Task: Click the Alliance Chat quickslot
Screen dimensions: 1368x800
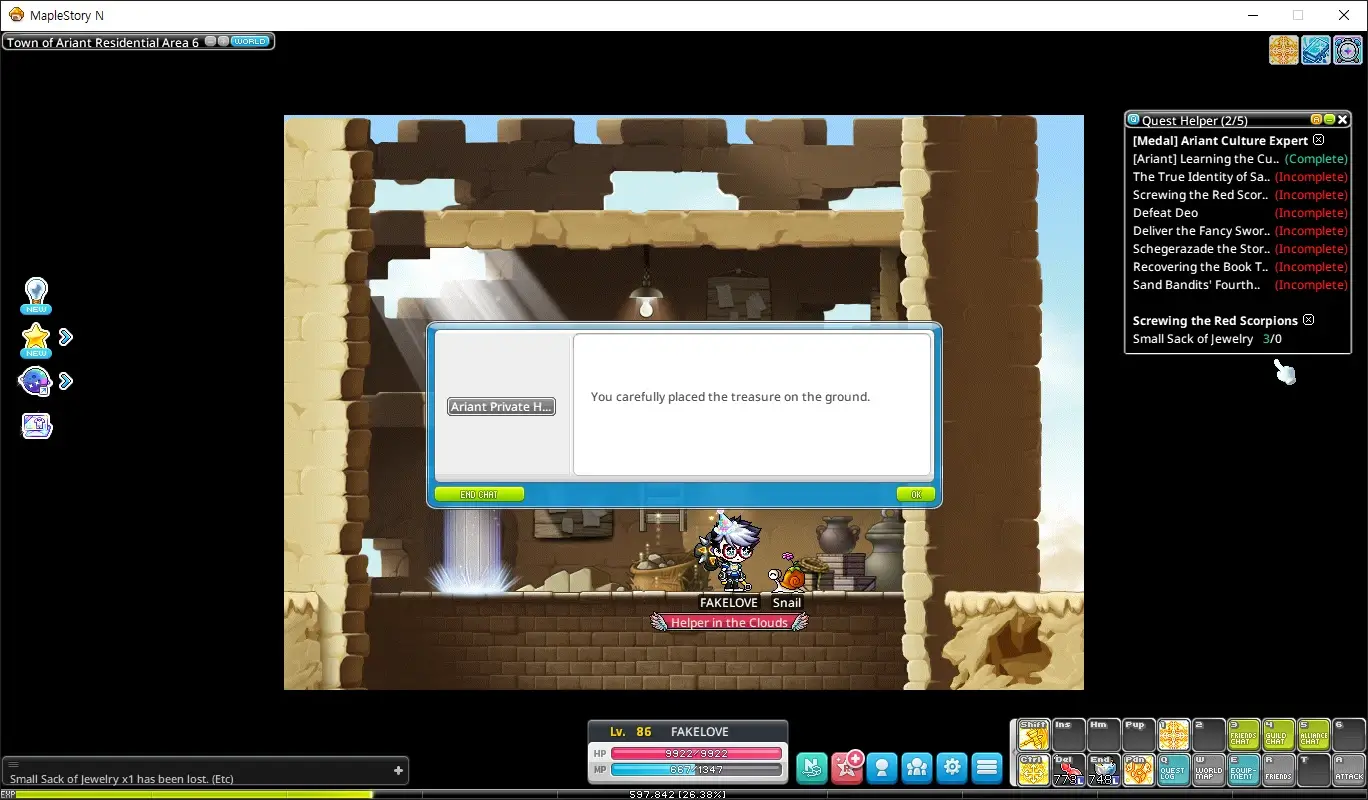Action: coord(1314,735)
